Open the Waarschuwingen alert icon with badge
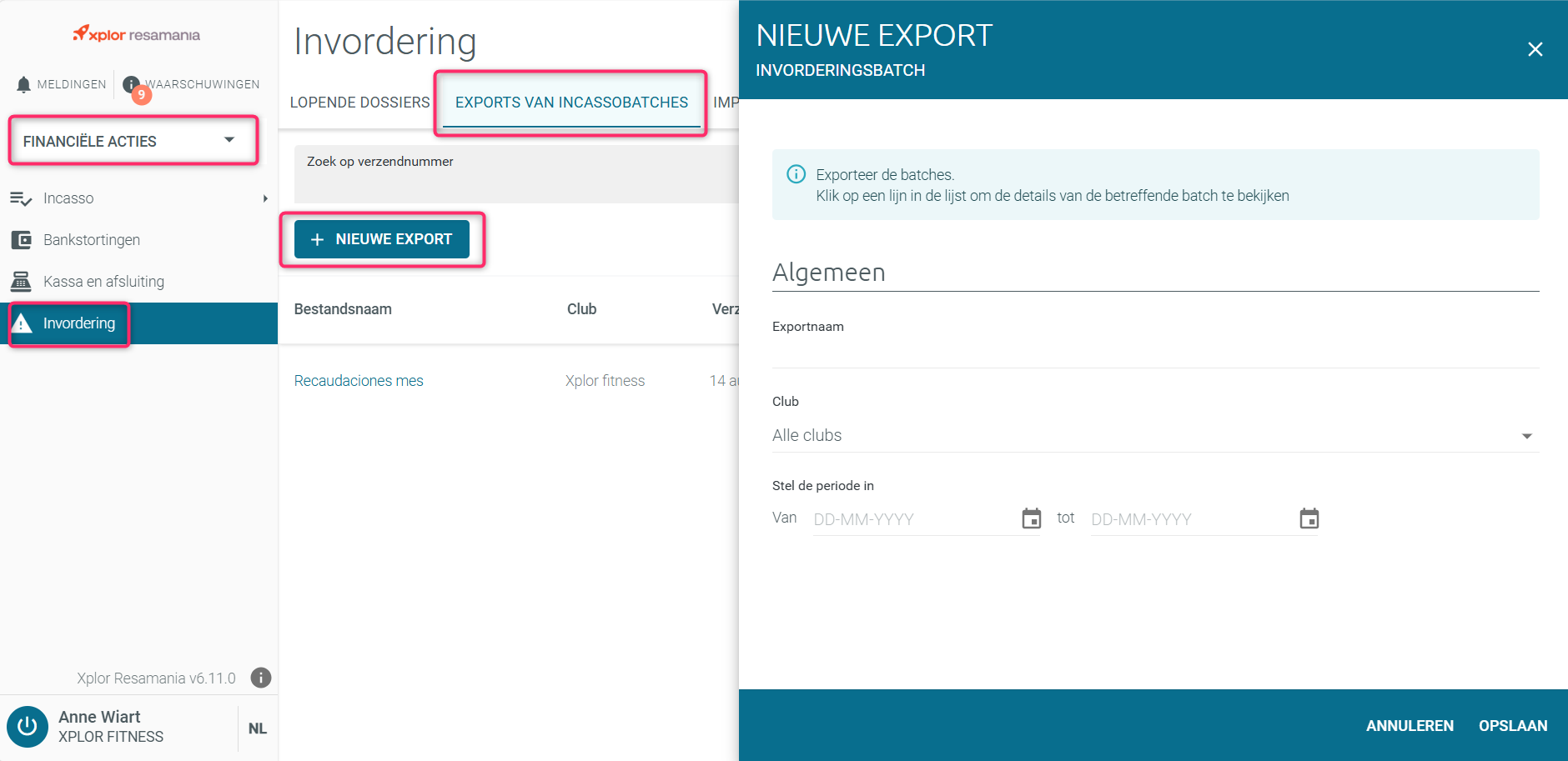The height and width of the screenshot is (761, 1568). pos(133,87)
